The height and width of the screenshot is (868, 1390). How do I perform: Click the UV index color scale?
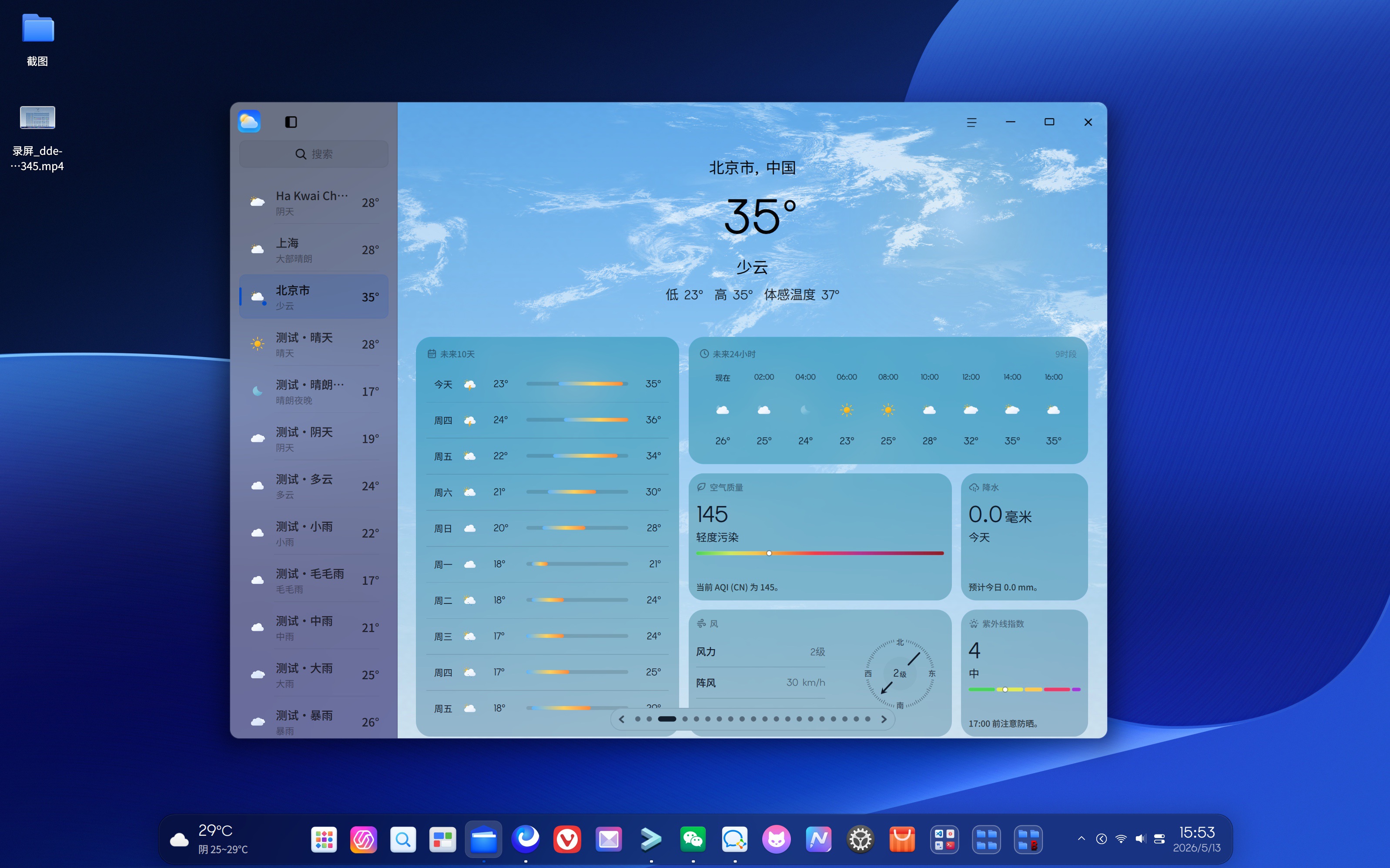[1025, 690]
